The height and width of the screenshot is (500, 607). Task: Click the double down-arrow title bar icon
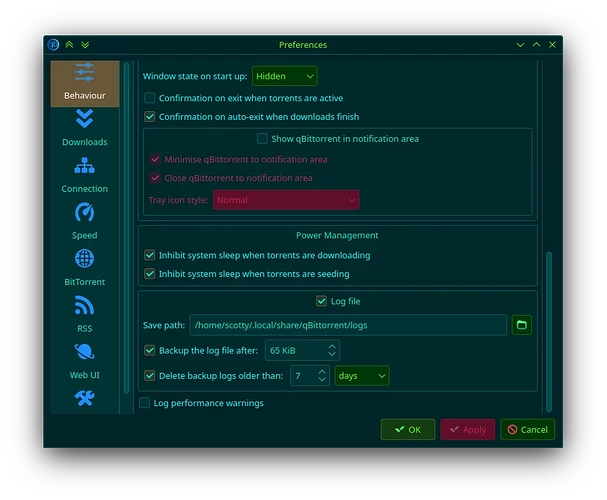point(85,45)
